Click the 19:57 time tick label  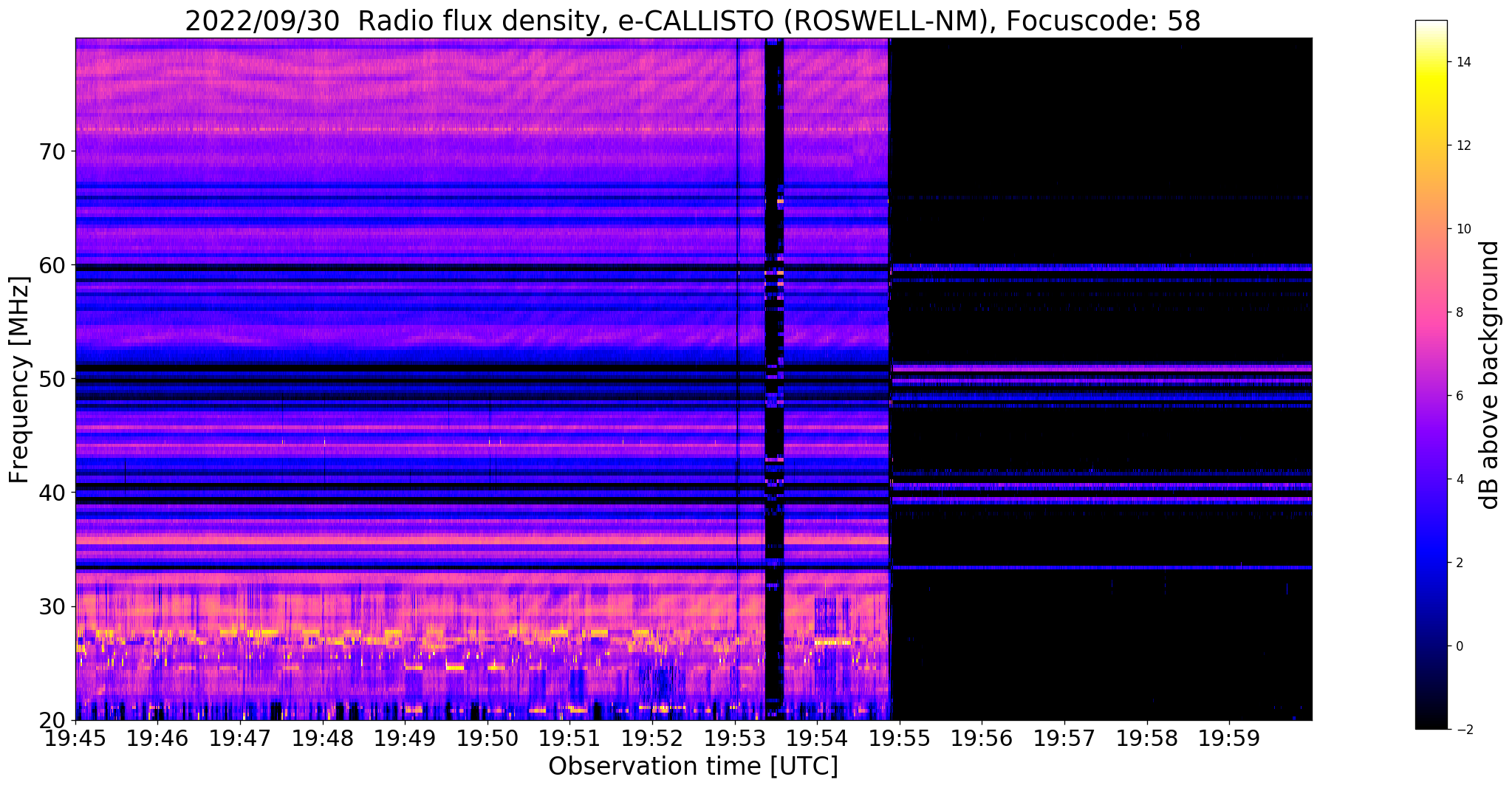click(1065, 738)
